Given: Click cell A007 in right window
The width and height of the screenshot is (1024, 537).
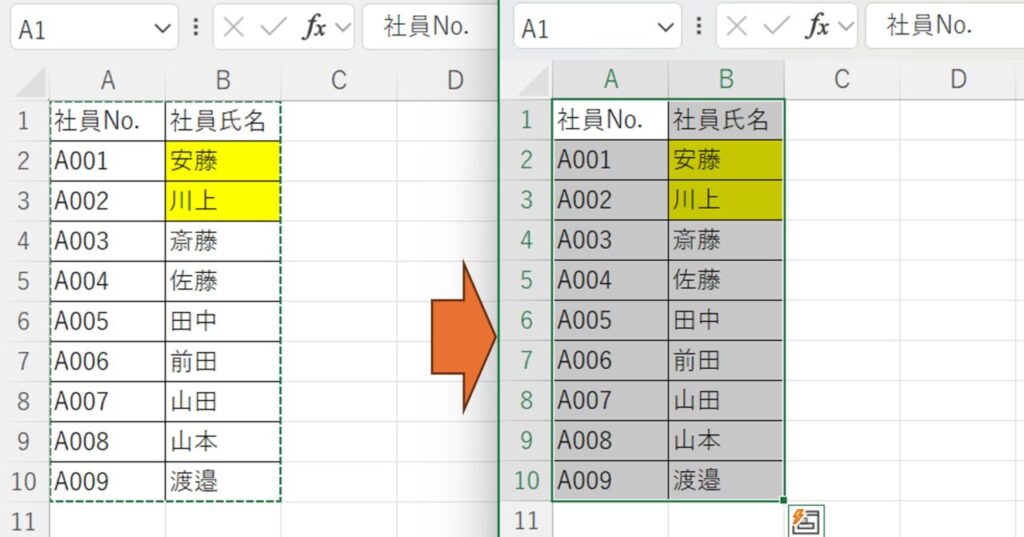Looking at the screenshot, I should pyautogui.click(x=611, y=400).
